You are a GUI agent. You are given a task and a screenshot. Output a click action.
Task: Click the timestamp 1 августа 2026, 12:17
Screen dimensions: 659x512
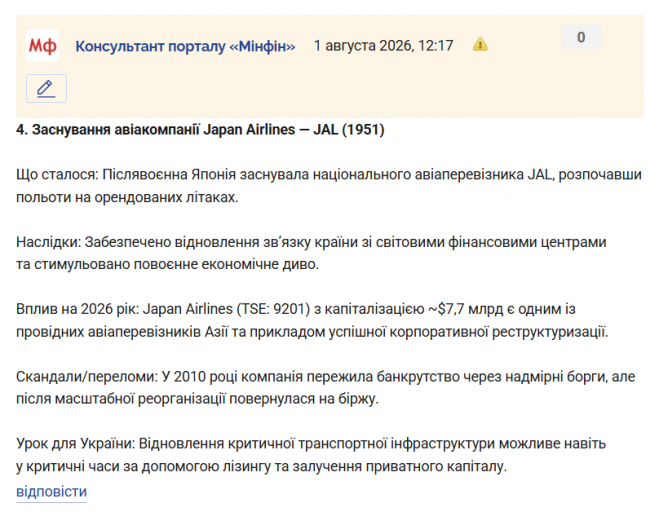[x=384, y=45]
